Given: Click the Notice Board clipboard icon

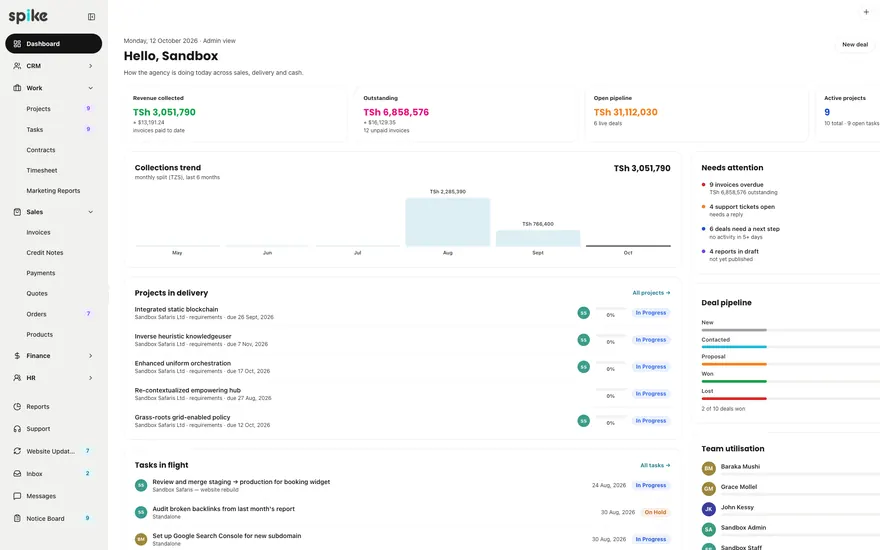Looking at the screenshot, I should pos(17,519).
